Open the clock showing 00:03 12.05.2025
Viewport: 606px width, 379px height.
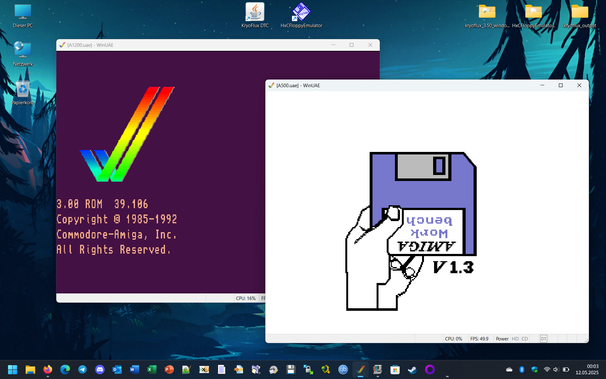587,369
